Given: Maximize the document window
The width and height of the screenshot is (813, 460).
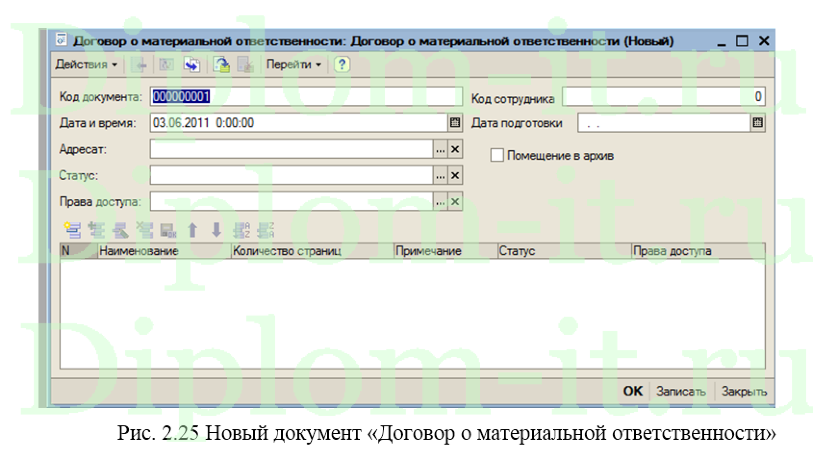Looking at the screenshot, I should tap(742, 41).
